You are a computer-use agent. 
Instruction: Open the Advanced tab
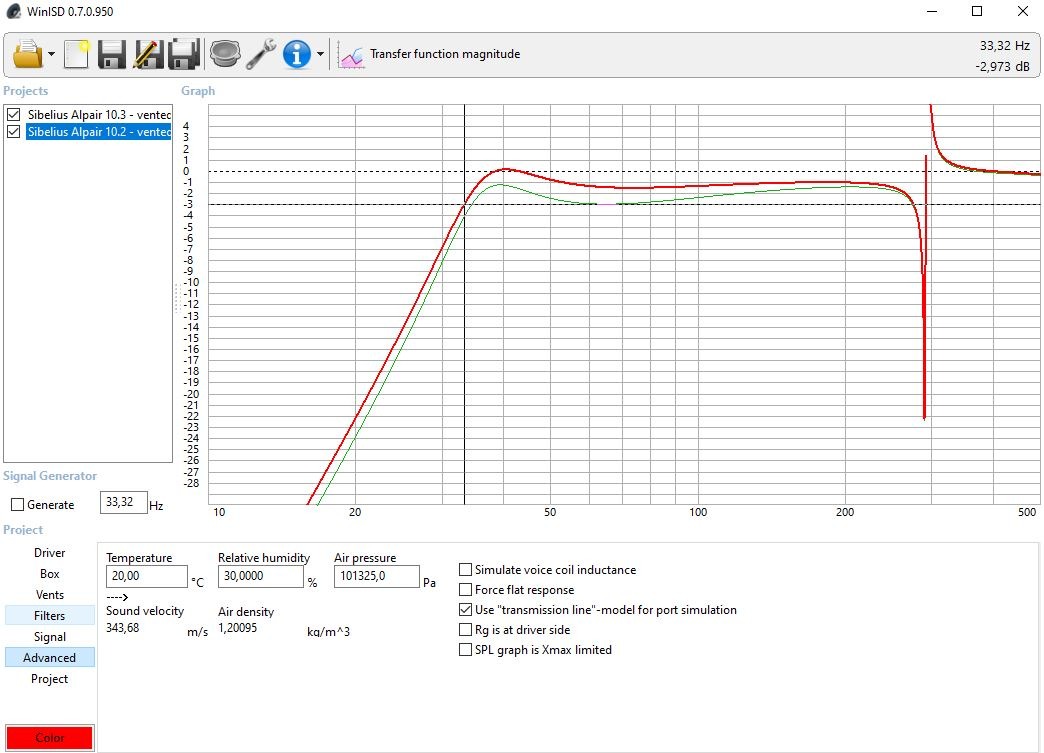[x=49, y=658]
